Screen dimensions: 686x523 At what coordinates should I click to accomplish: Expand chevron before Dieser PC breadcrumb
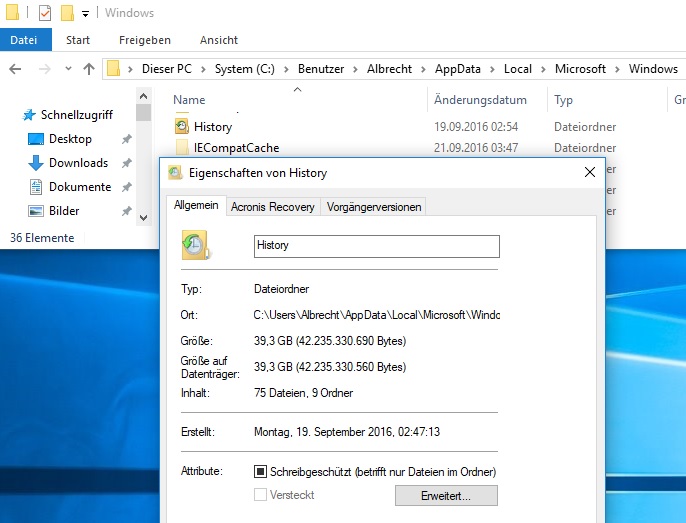(x=130, y=69)
